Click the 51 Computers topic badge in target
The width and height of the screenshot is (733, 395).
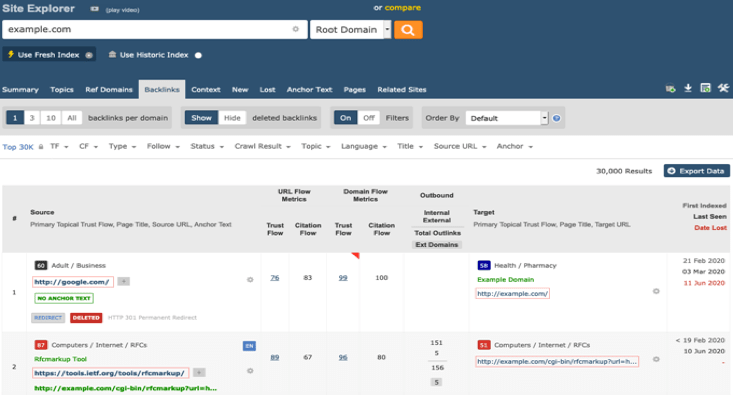pyautogui.click(x=484, y=345)
